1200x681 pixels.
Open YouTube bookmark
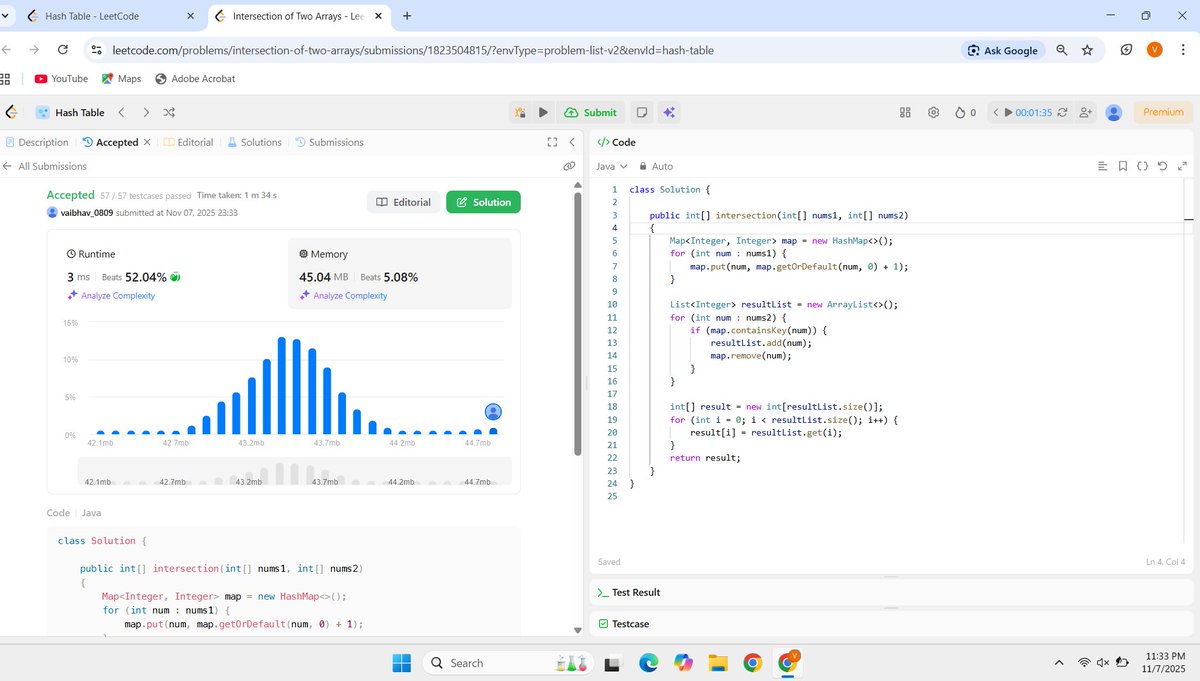[x=61, y=78]
